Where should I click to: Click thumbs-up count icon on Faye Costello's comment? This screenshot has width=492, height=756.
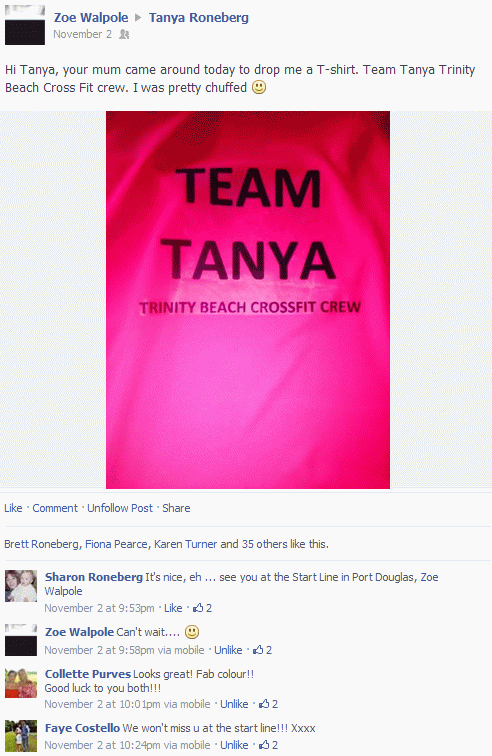point(264,745)
